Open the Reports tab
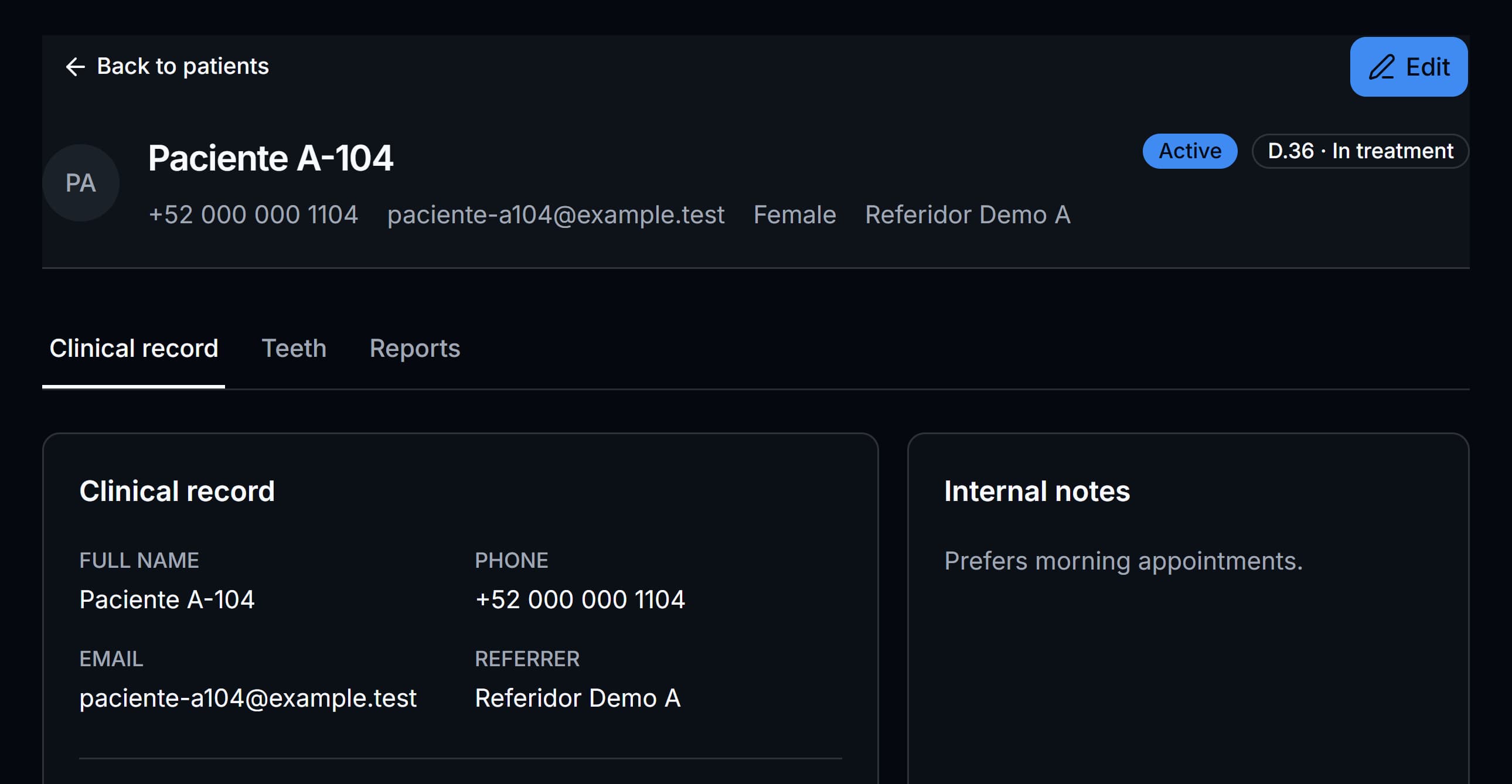The width and height of the screenshot is (1512, 784). point(414,349)
